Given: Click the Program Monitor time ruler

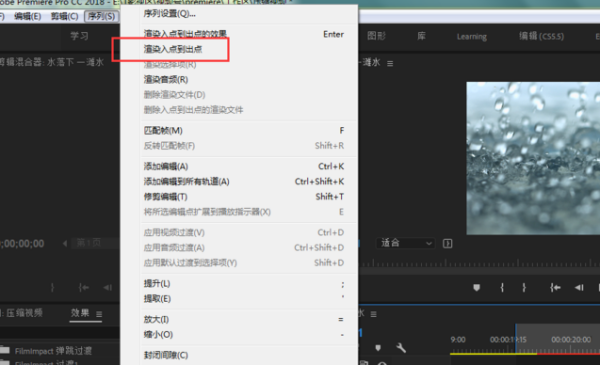Looking at the screenshot, I should tap(480, 263).
